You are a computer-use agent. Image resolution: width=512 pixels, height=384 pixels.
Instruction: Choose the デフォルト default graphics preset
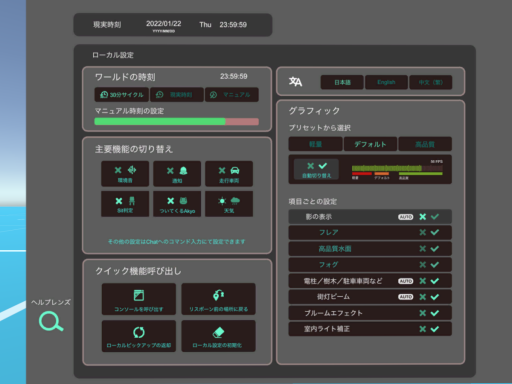[x=370, y=144]
